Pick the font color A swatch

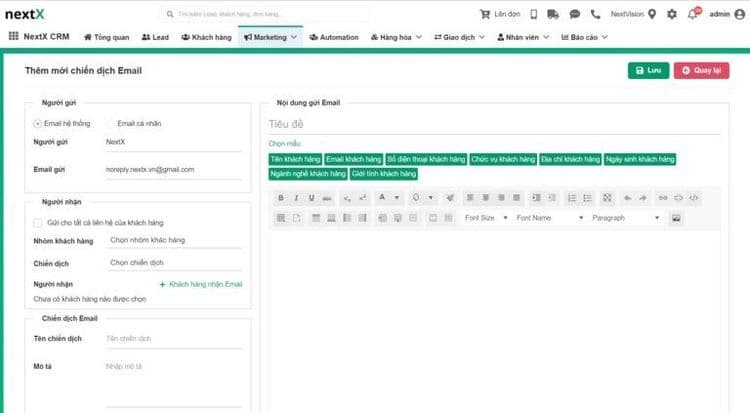tap(382, 198)
